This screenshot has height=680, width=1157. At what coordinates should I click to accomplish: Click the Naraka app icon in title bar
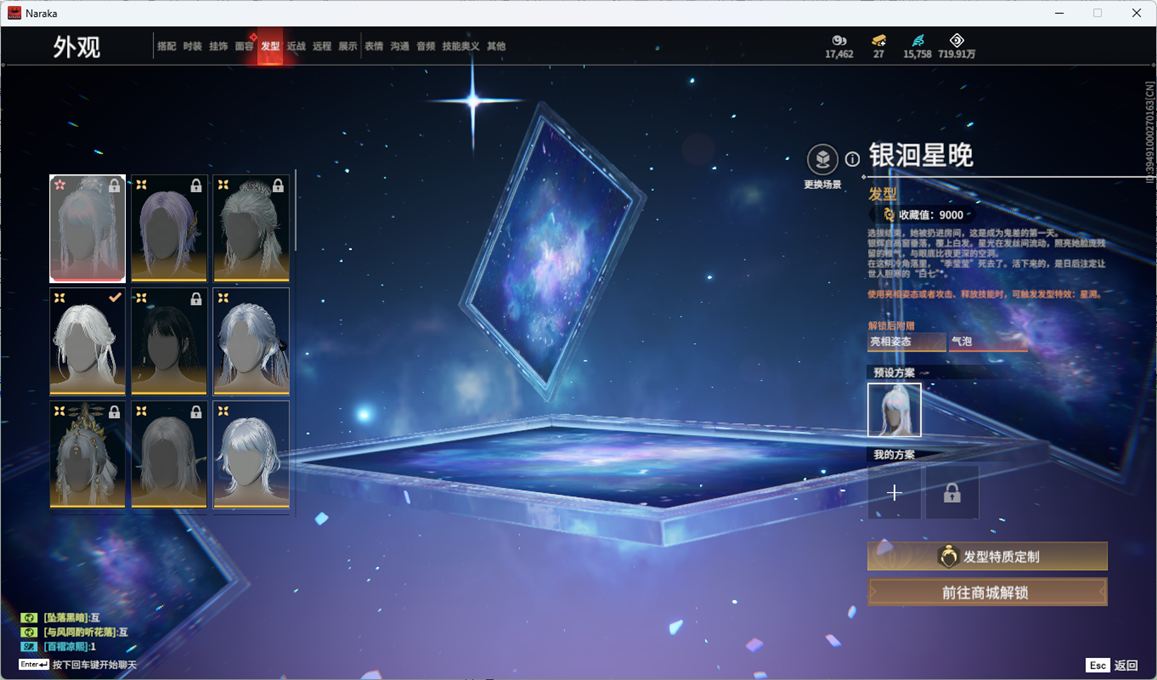[x=14, y=13]
